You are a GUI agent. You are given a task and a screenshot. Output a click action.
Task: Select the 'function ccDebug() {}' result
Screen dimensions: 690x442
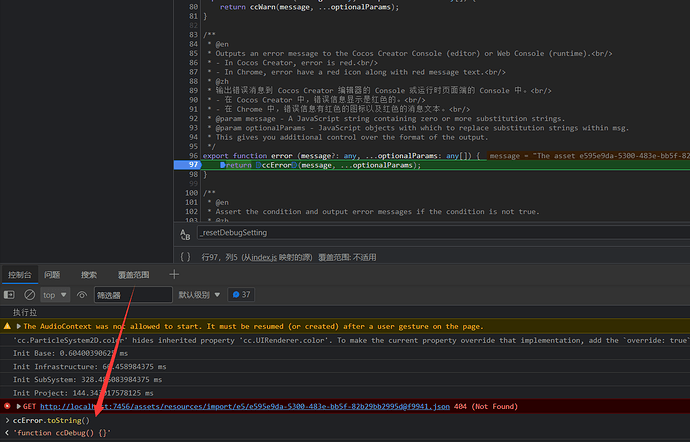tap(62, 433)
